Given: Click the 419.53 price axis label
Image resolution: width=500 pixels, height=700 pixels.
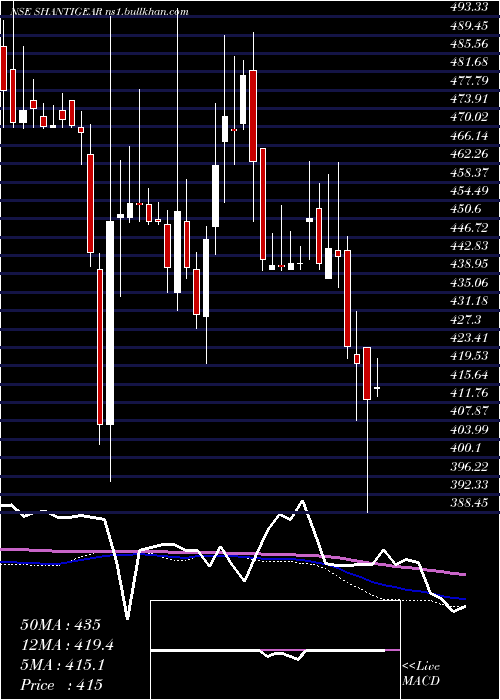Looking at the screenshot, I should [468, 356].
